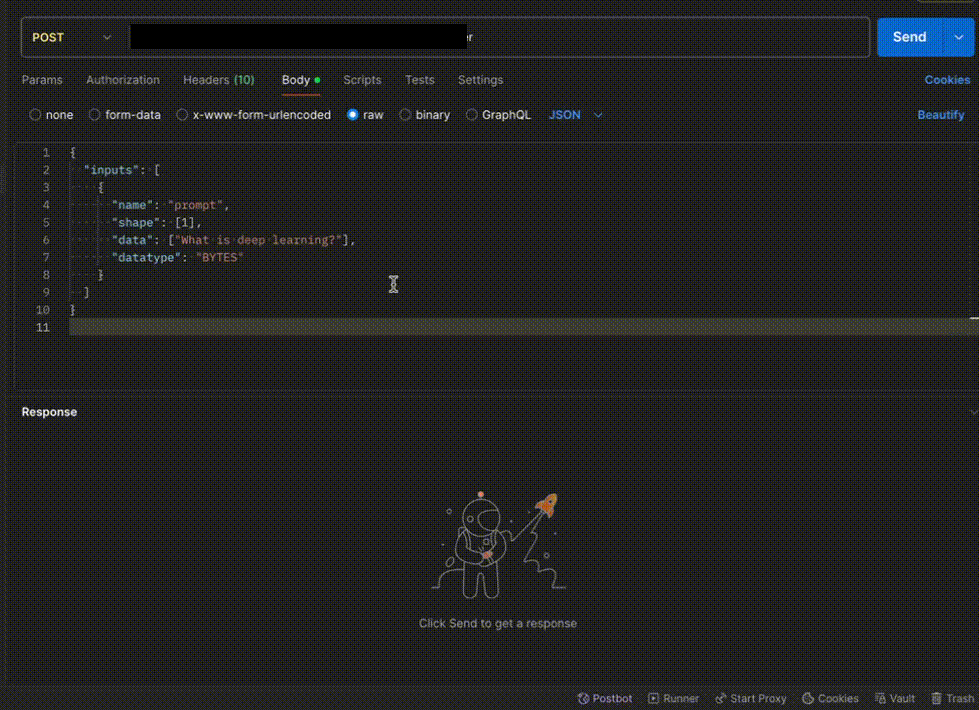Choose form-data body type
Image resolution: width=979 pixels, height=710 pixels.
click(95, 115)
